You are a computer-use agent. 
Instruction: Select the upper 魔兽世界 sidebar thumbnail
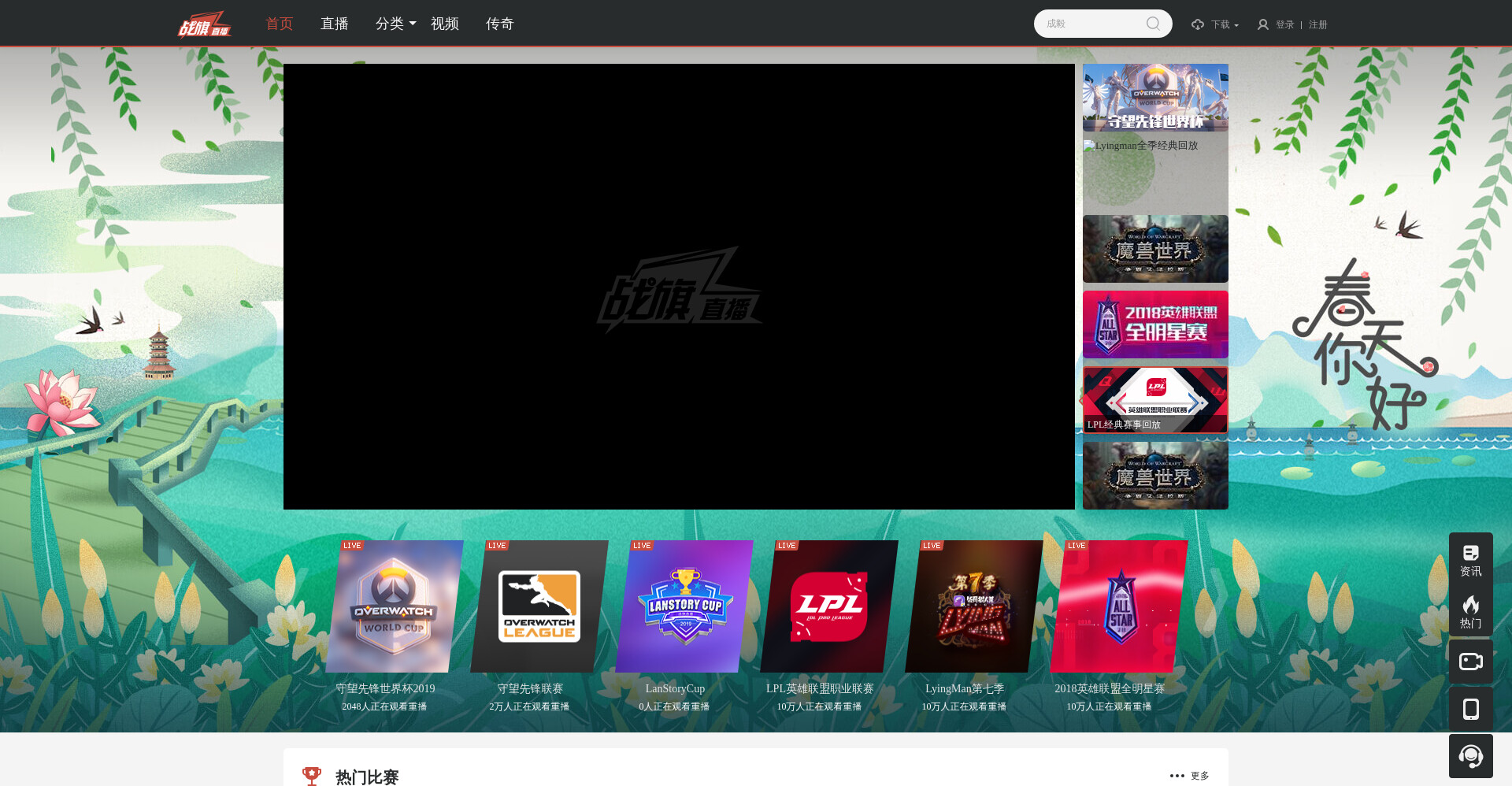coord(1155,249)
